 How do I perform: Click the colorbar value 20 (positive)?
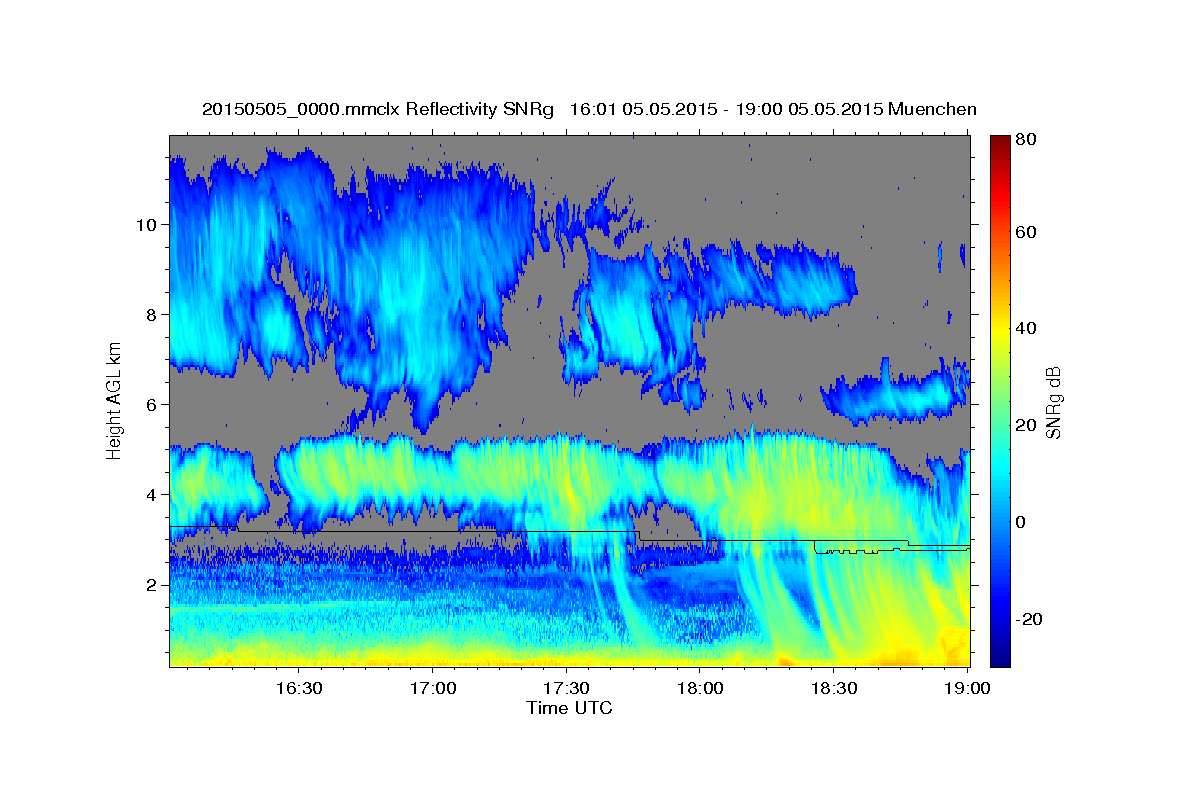tap(1025, 426)
